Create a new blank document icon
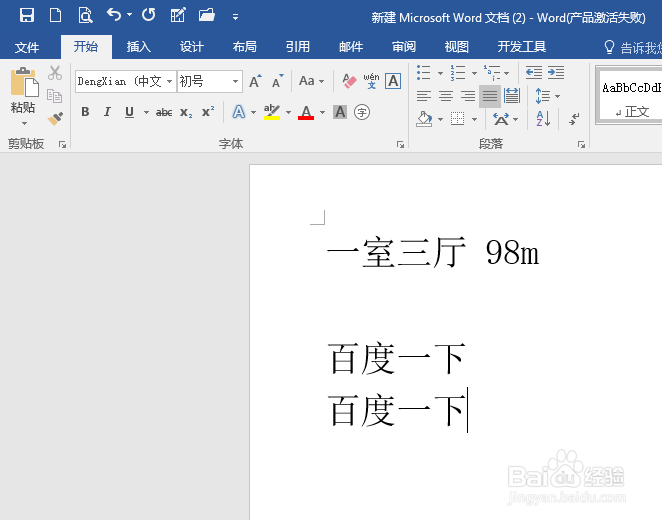The height and width of the screenshot is (520, 662). tap(55, 16)
